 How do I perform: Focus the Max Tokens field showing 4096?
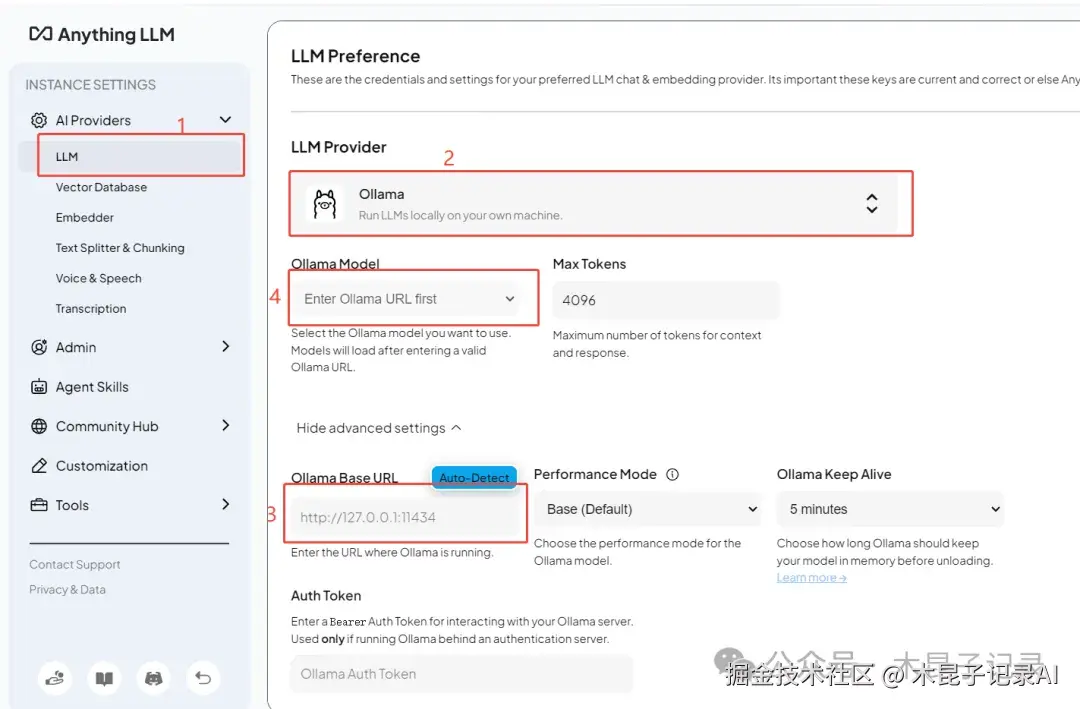click(x=666, y=300)
